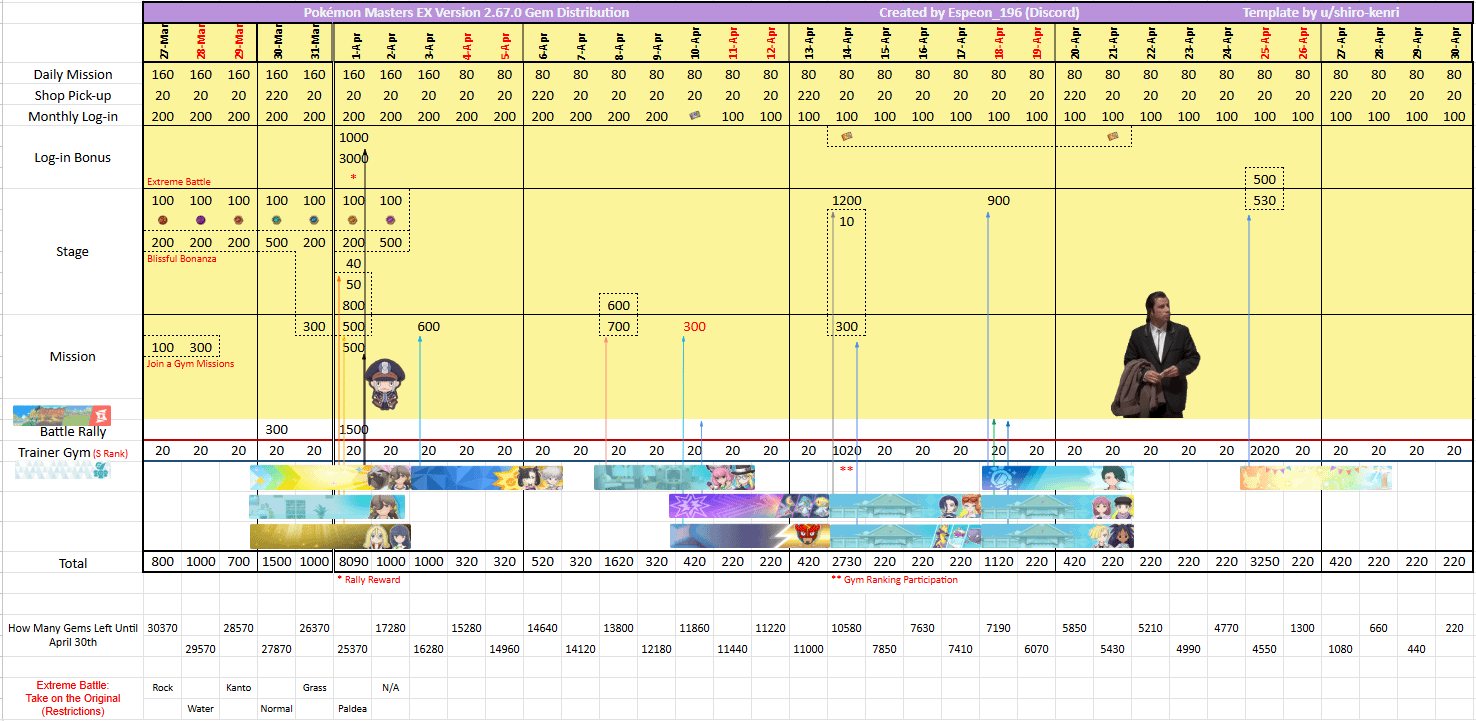The height and width of the screenshot is (721, 1476).
Task: Click the total cell '3250'
Action: 1265,564
